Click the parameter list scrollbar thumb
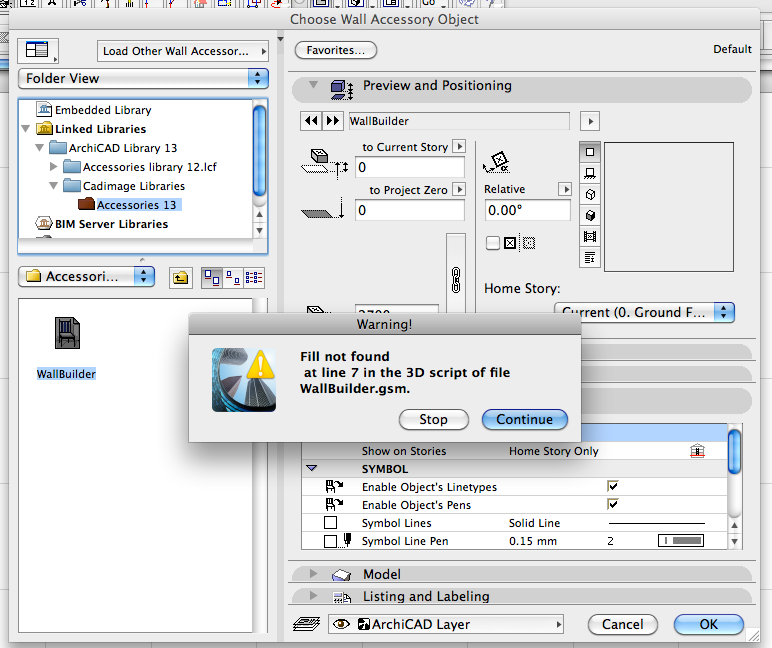Image resolution: width=772 pixels, height=648 pixels. tap(734, 452)
